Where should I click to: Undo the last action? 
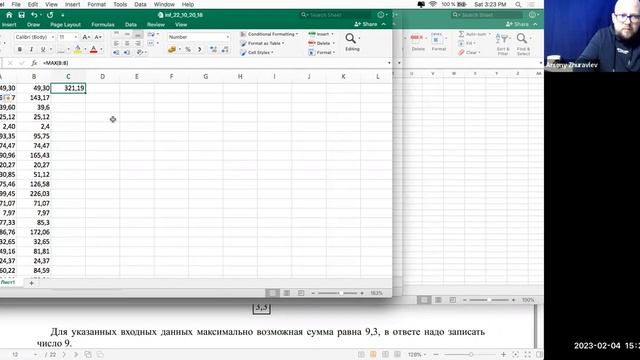(x=34, y=15)
